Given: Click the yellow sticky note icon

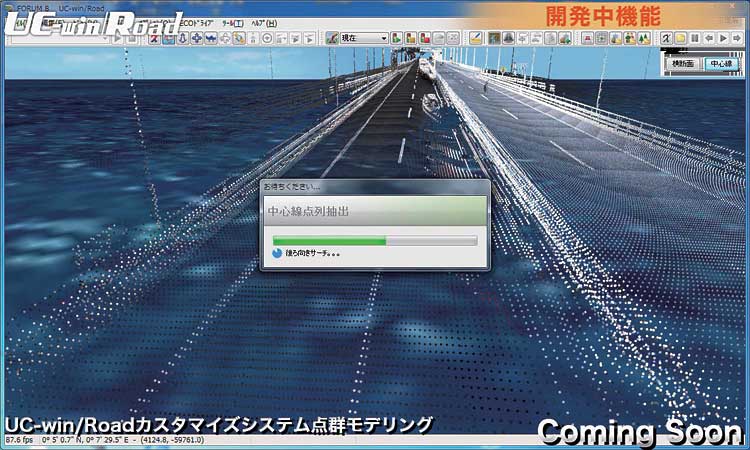Looking at the screenshot, I should [x=680, y=38].
